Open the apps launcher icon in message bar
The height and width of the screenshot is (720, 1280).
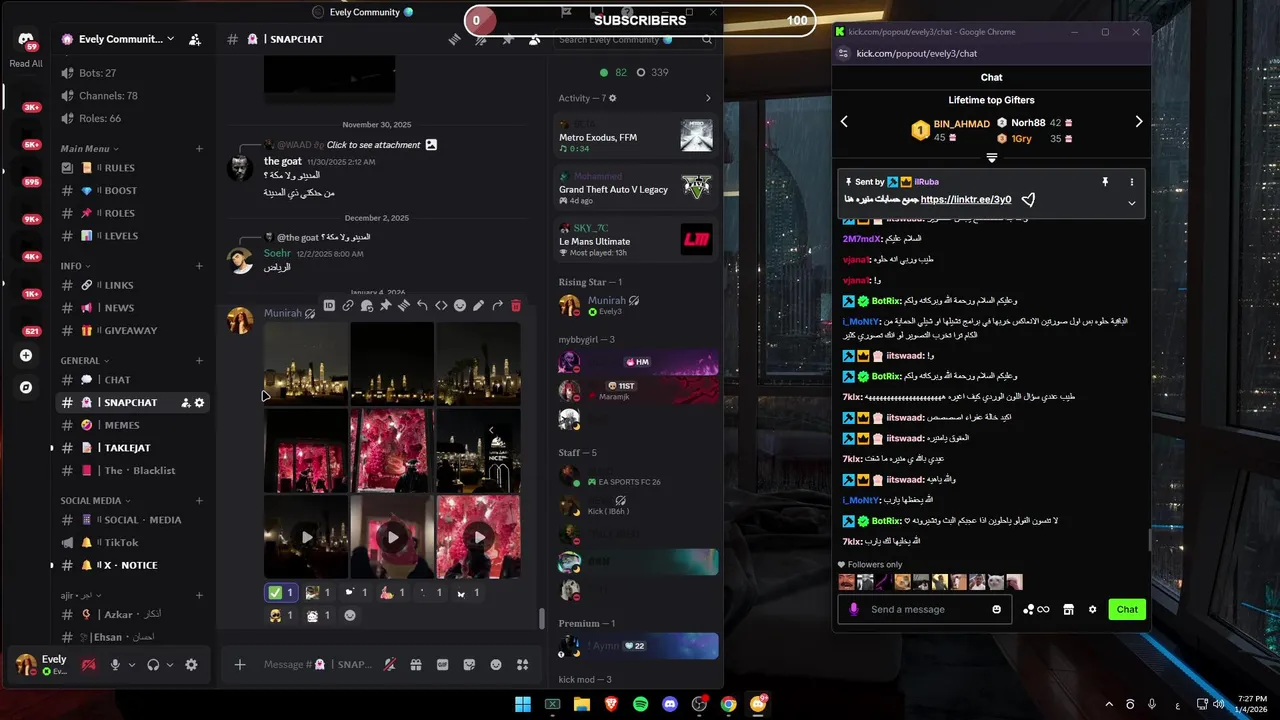click(x=522, y=665)
